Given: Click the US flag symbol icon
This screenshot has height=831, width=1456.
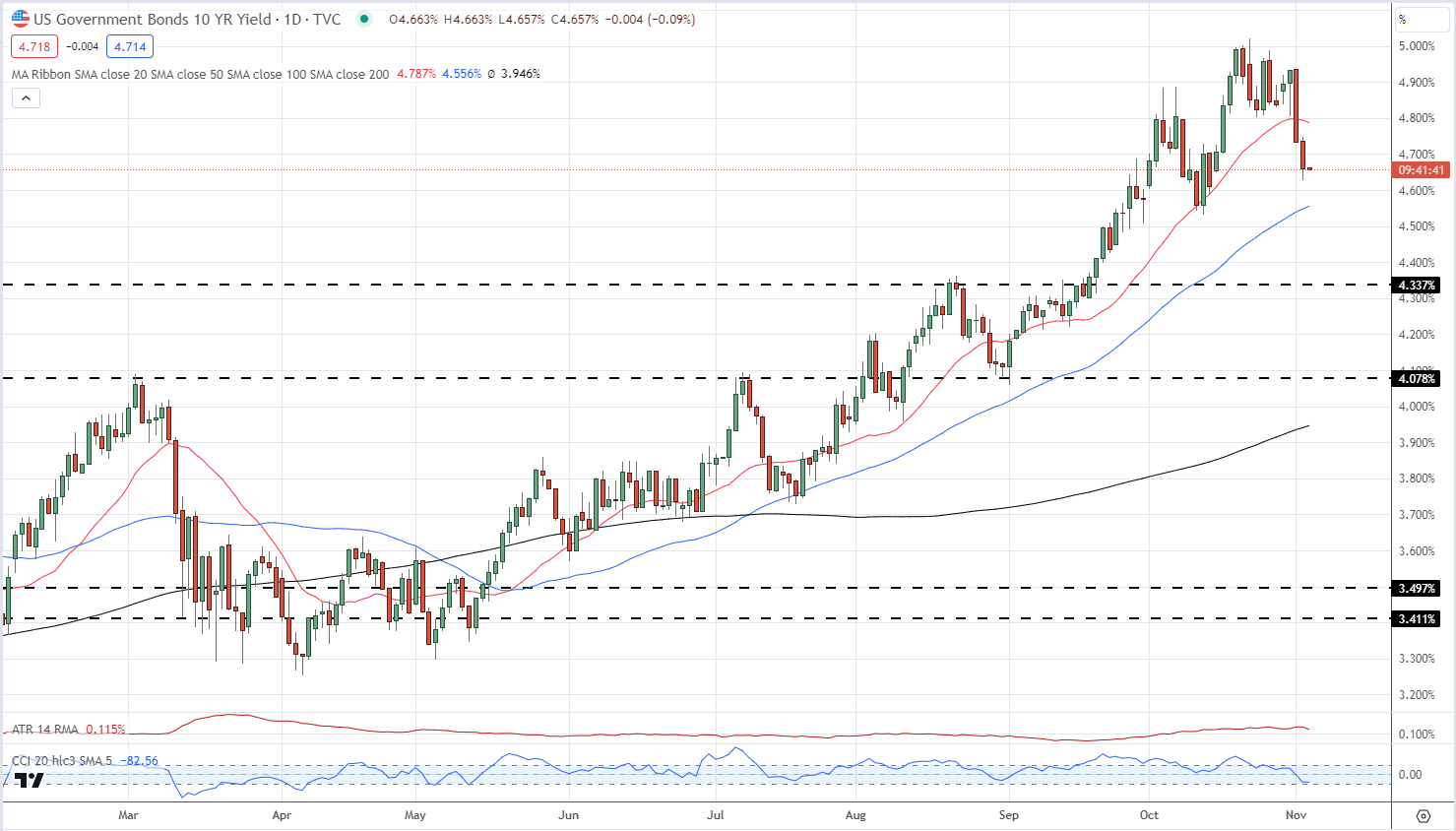Looking at the screenshot, I should click(x=21, y=19).
